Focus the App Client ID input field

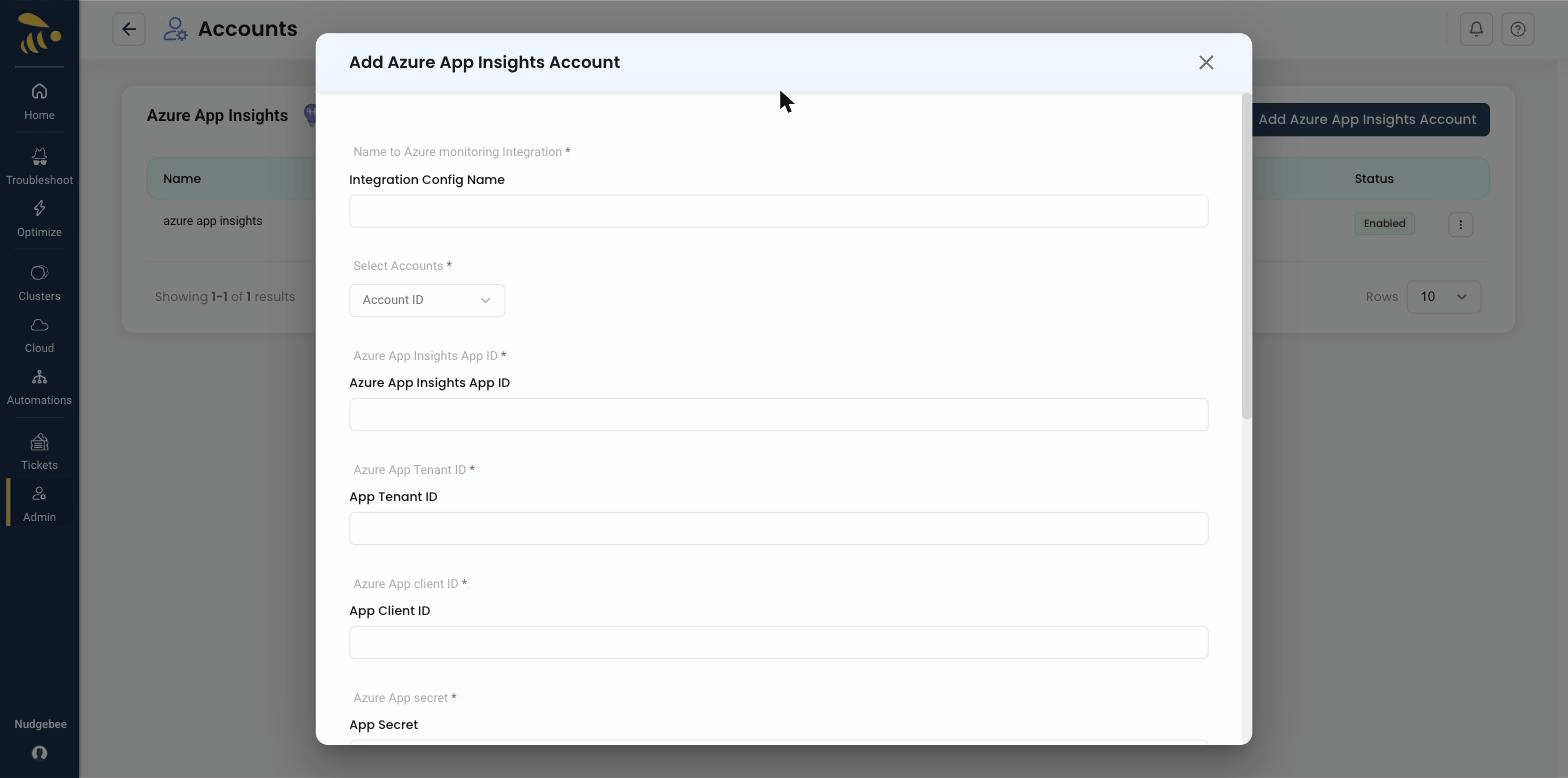778,642
